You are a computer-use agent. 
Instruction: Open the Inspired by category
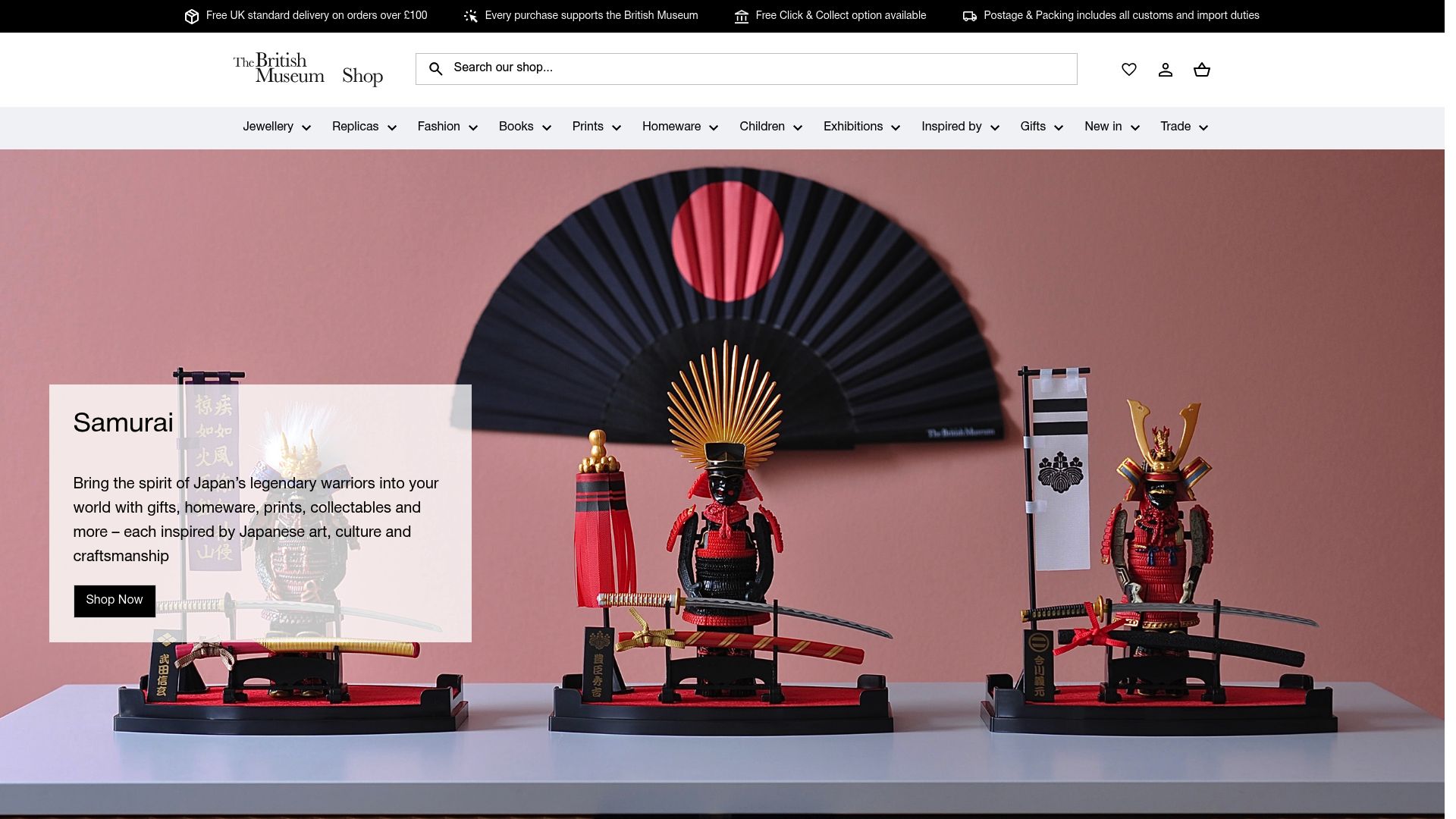(x=952, y=127)
